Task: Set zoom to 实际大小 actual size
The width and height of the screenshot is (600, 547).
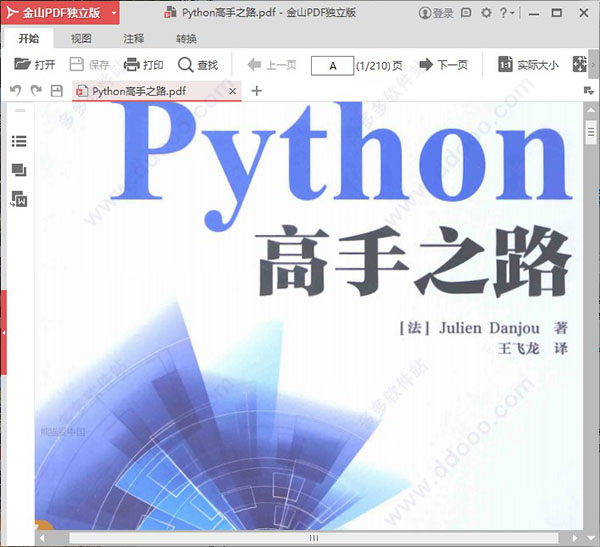Action: (x=528, y=65)
